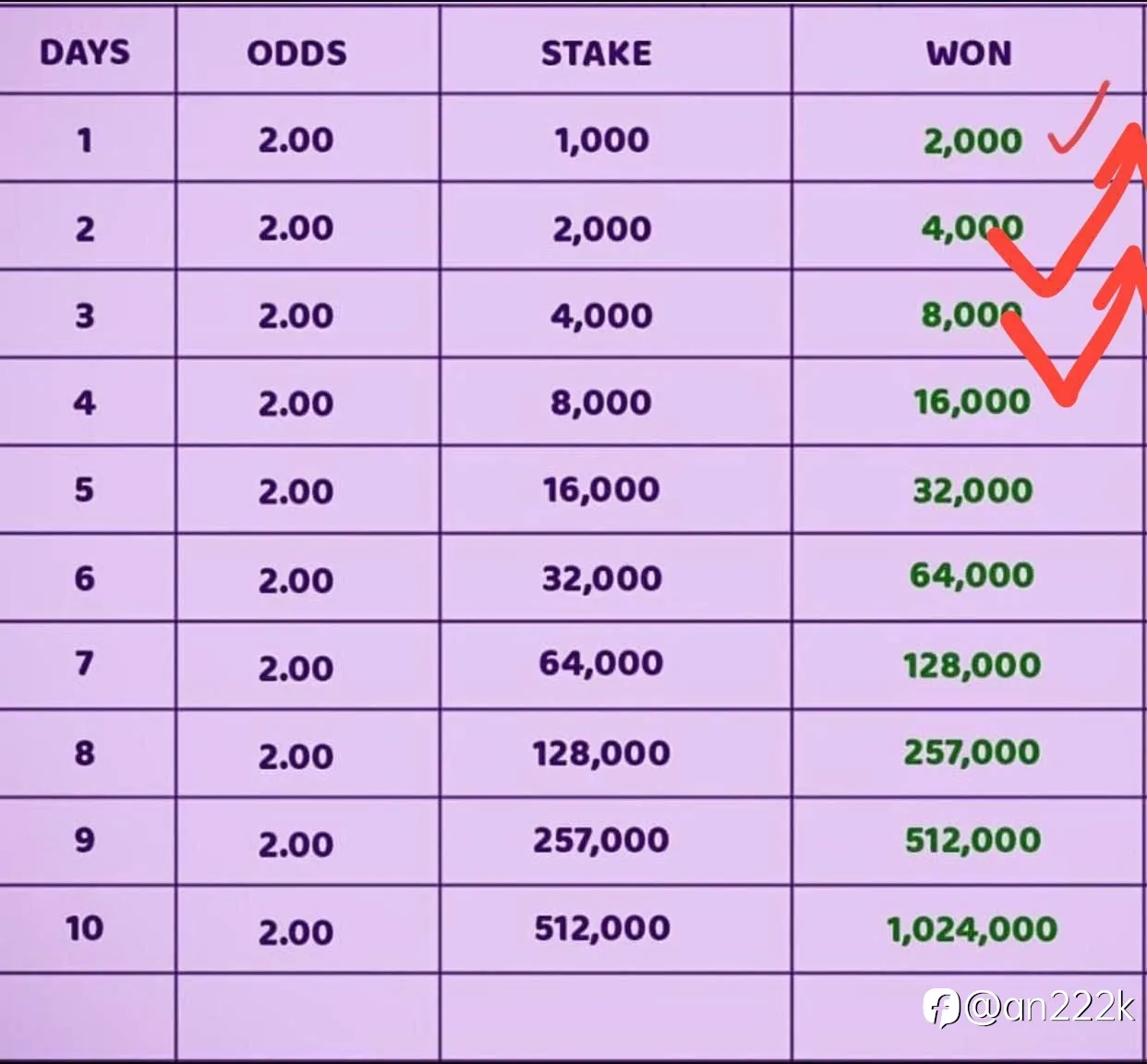Click the 128,000 won amount
Image resolution: width=1147 pixels, height=1064 pixels.
(972, 665)
